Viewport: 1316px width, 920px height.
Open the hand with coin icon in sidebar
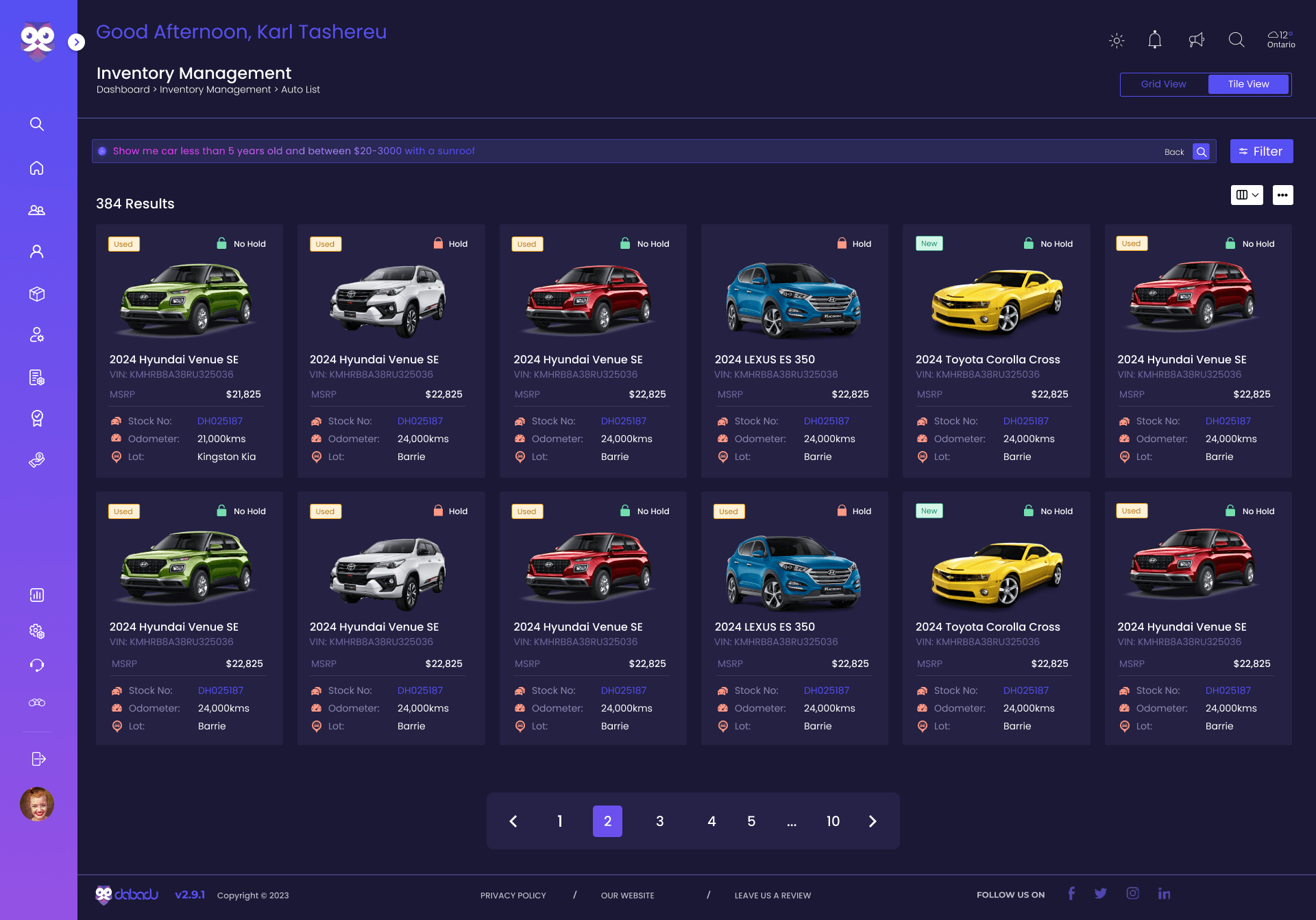(37, 460)
